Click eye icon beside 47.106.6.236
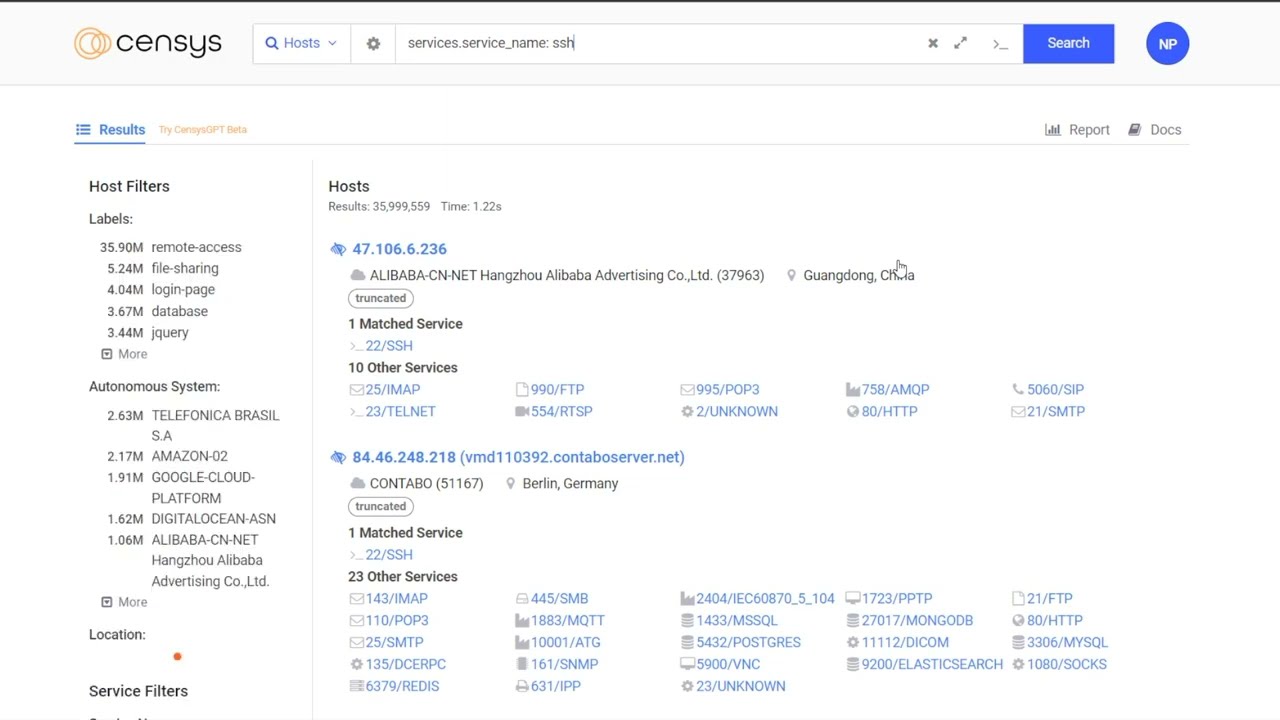The image size is (1280, 720). click(x=338, y=249)
